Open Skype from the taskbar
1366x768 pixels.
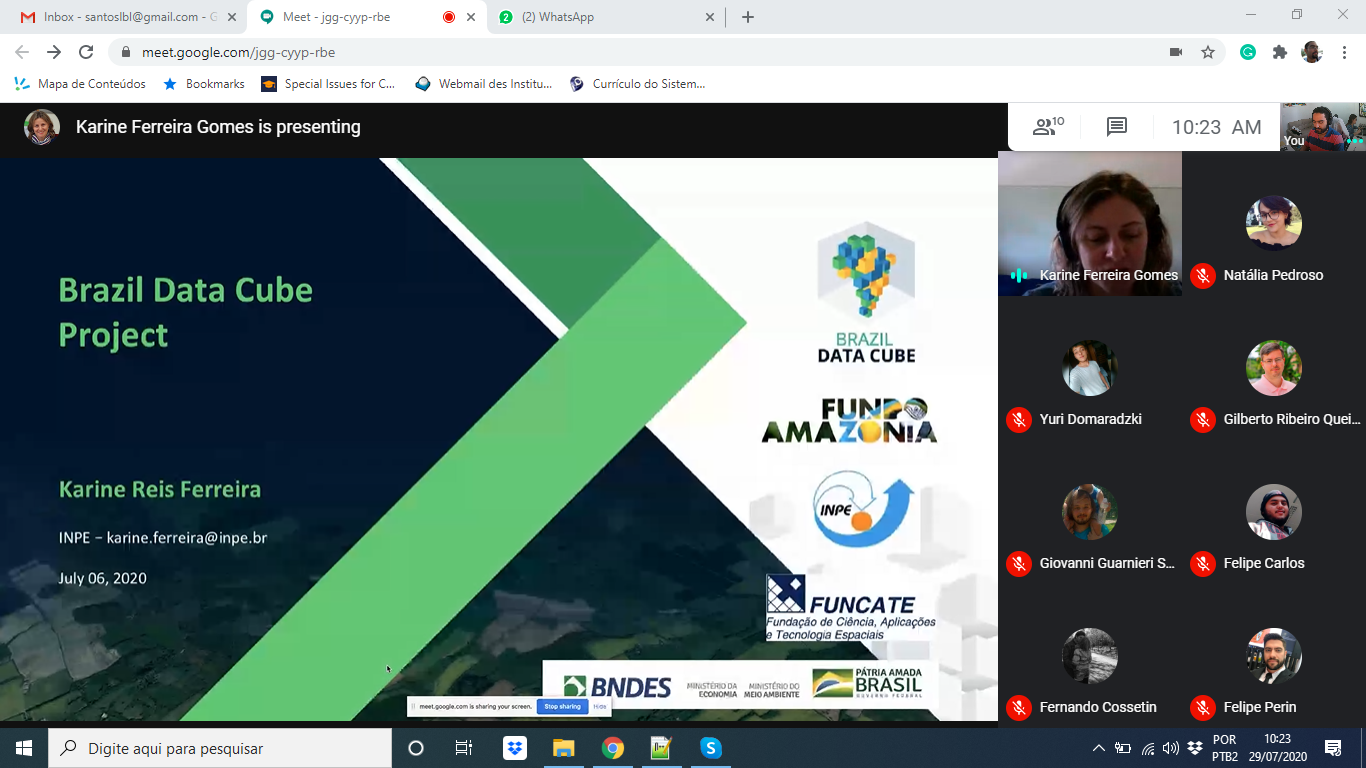pyautogui.click(x=711, y=748)
